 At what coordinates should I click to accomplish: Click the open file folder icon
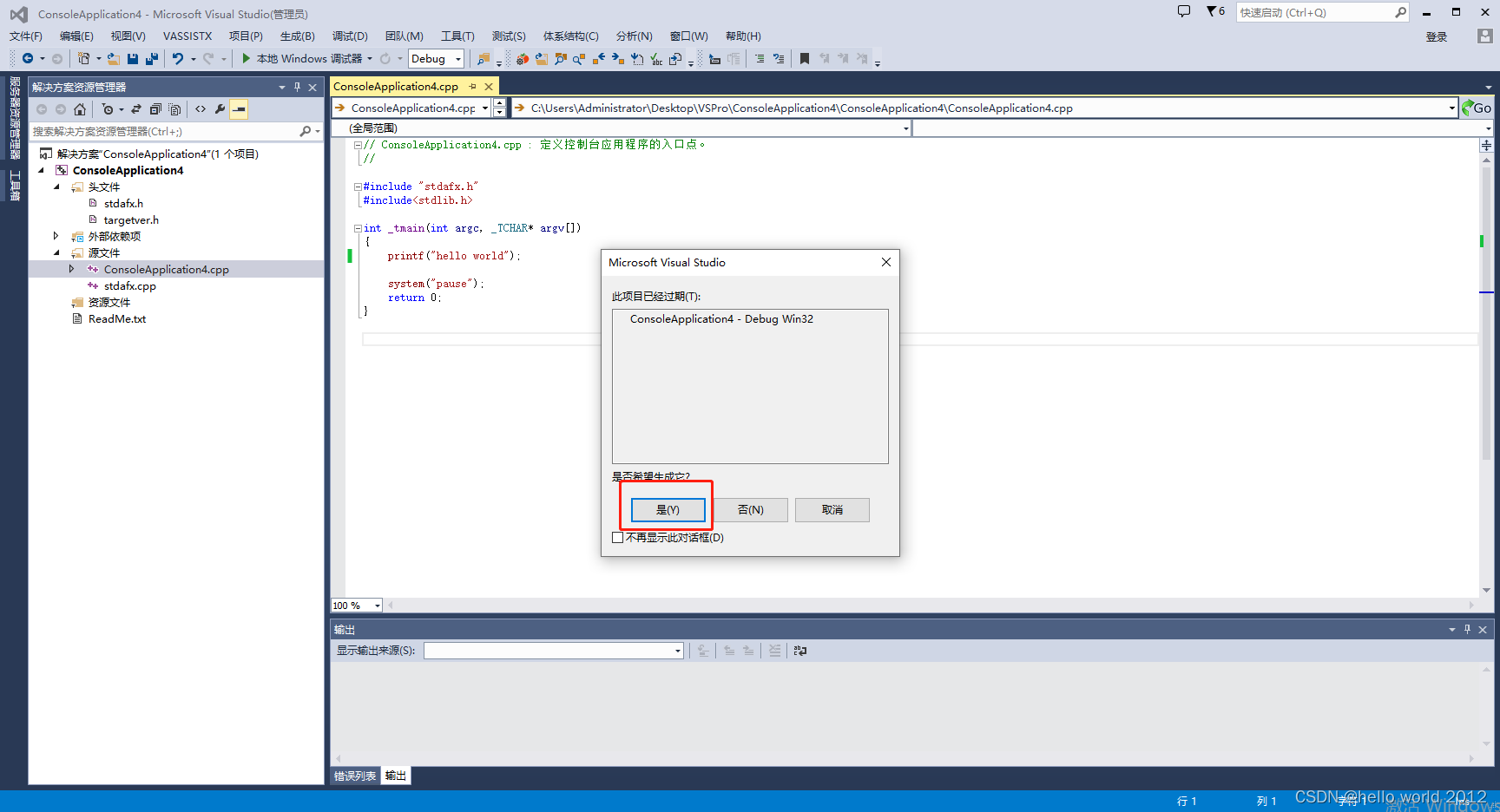pos(113,59)
